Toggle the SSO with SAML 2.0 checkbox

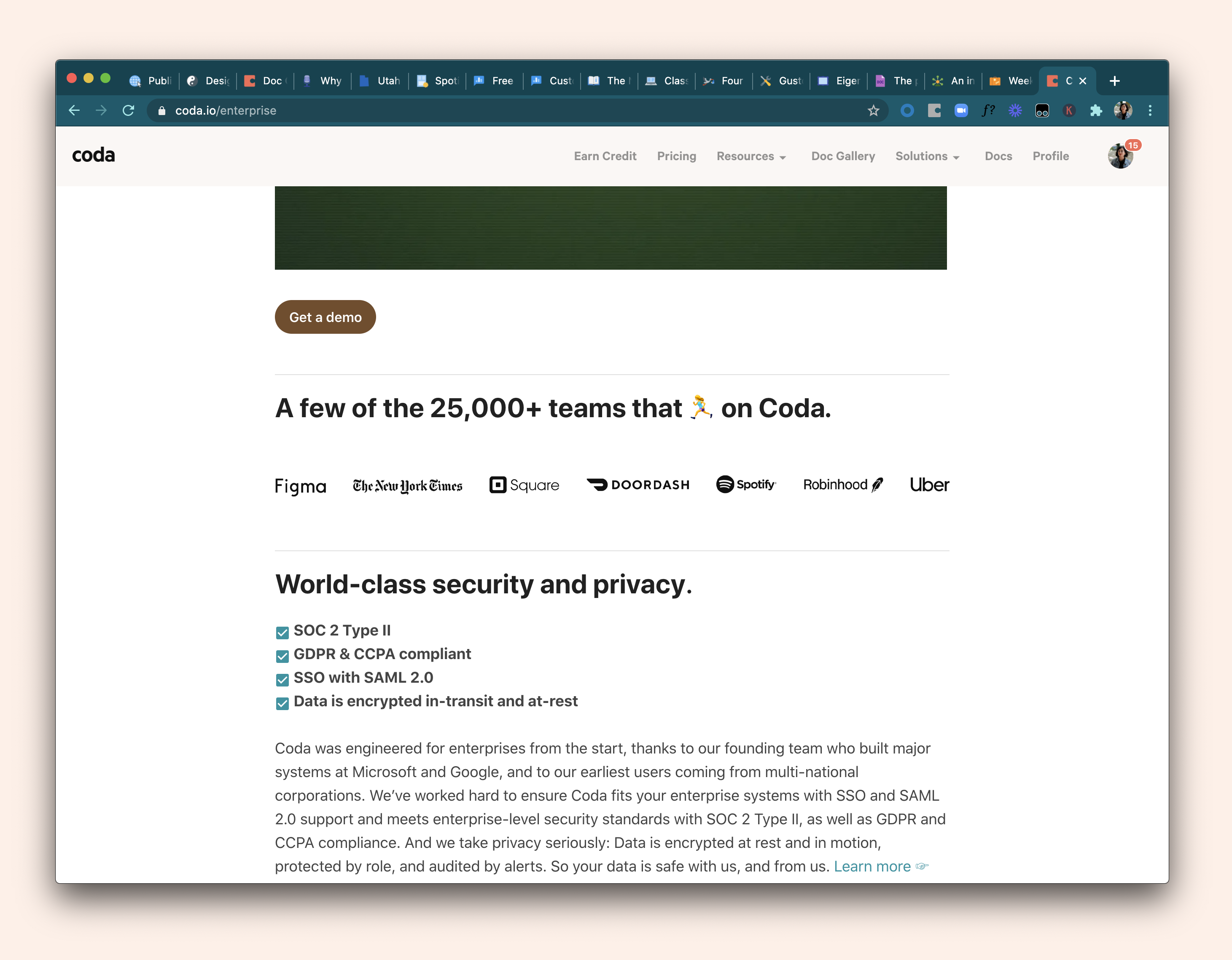tap(282, 680)
